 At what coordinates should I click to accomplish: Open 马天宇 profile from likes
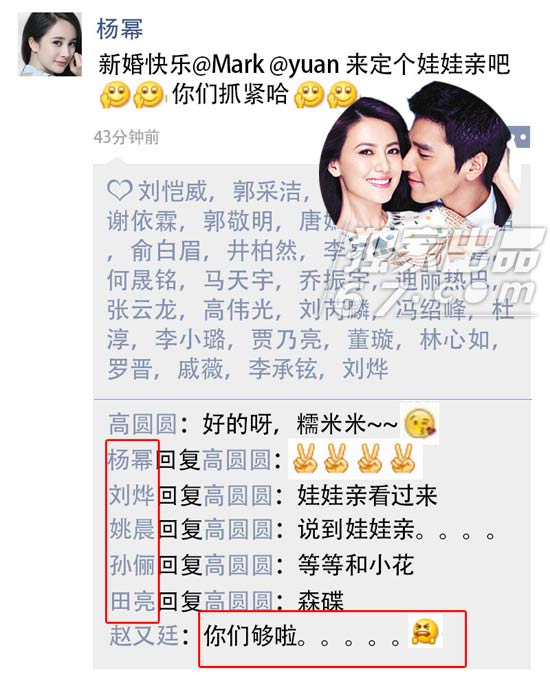238,280
